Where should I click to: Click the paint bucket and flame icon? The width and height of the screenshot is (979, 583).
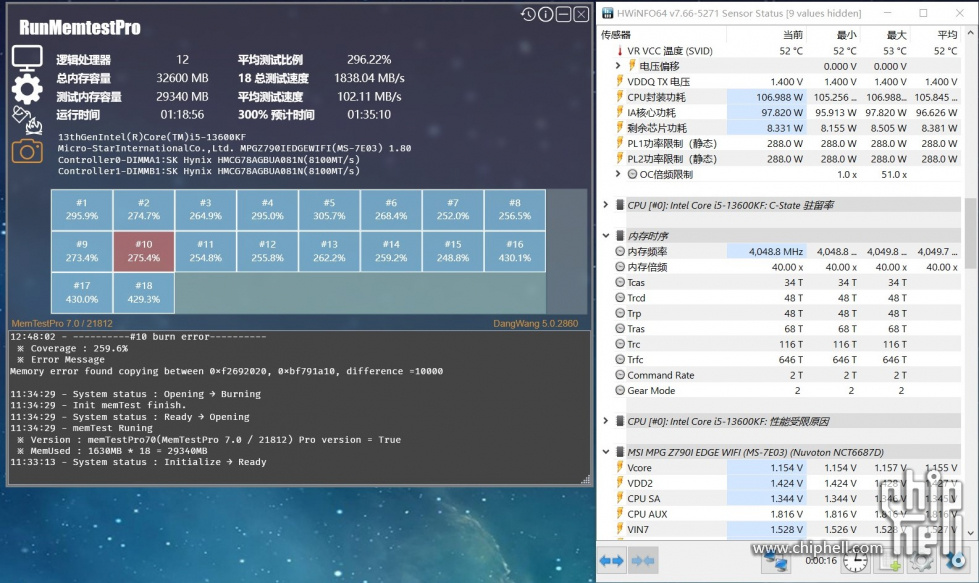27,120
